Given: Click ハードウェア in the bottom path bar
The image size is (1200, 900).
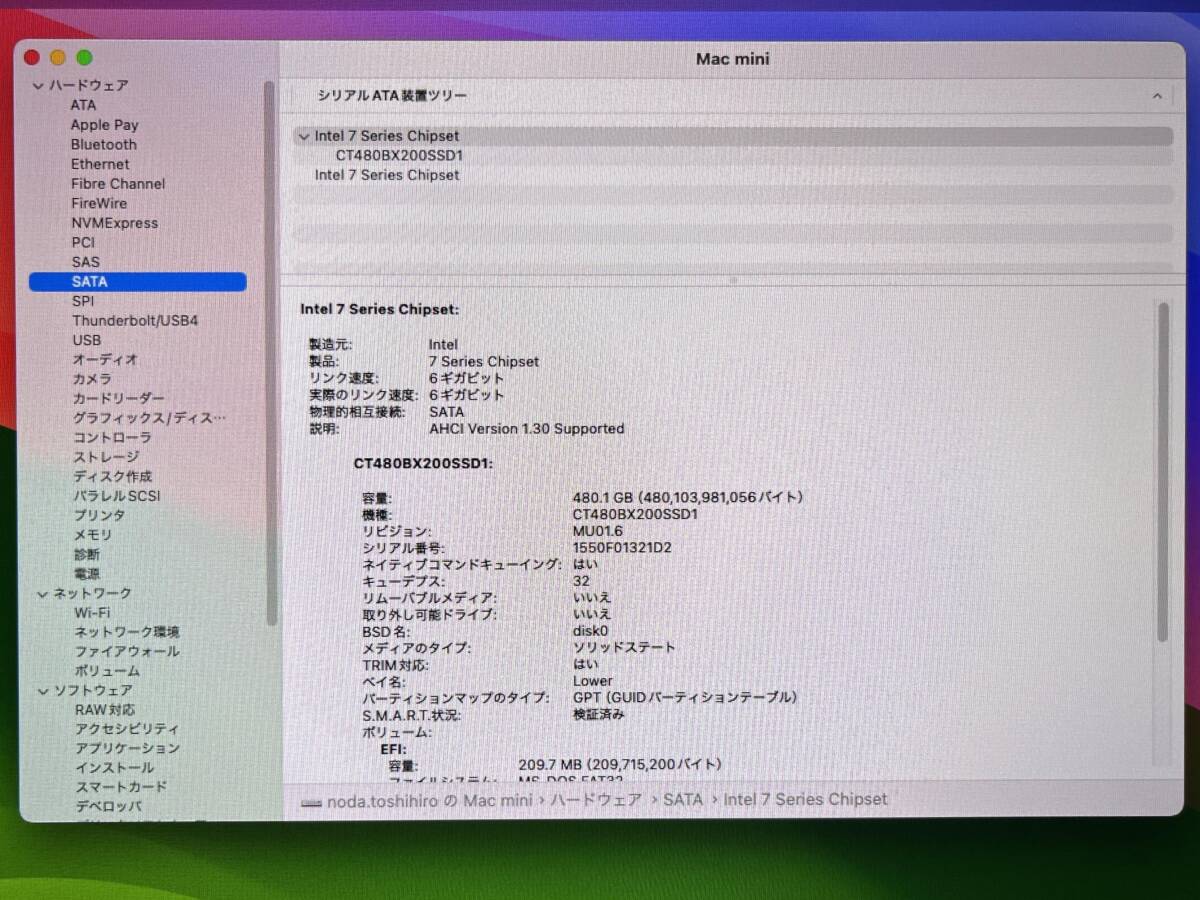Looking at the screenshot, I should coord(596,800).
